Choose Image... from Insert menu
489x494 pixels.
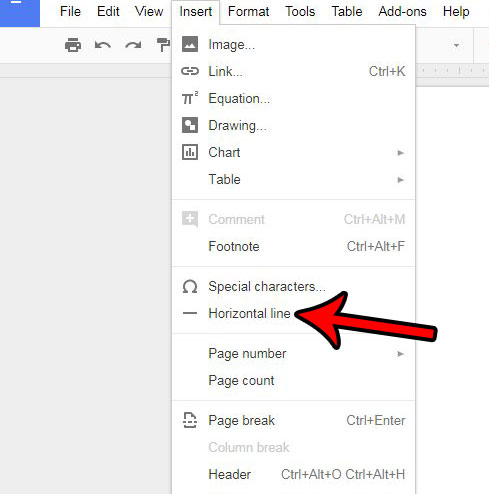pos(294,44)
